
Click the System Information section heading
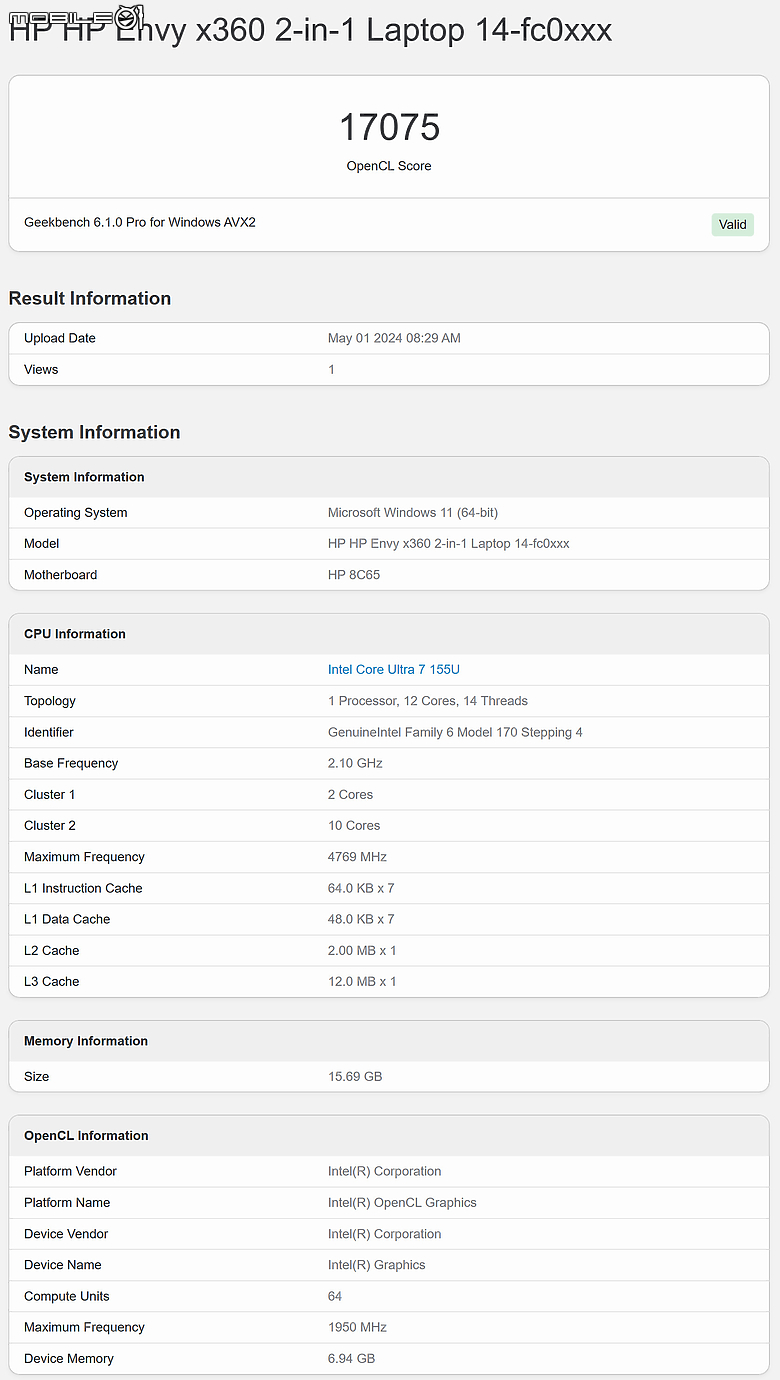95,432
